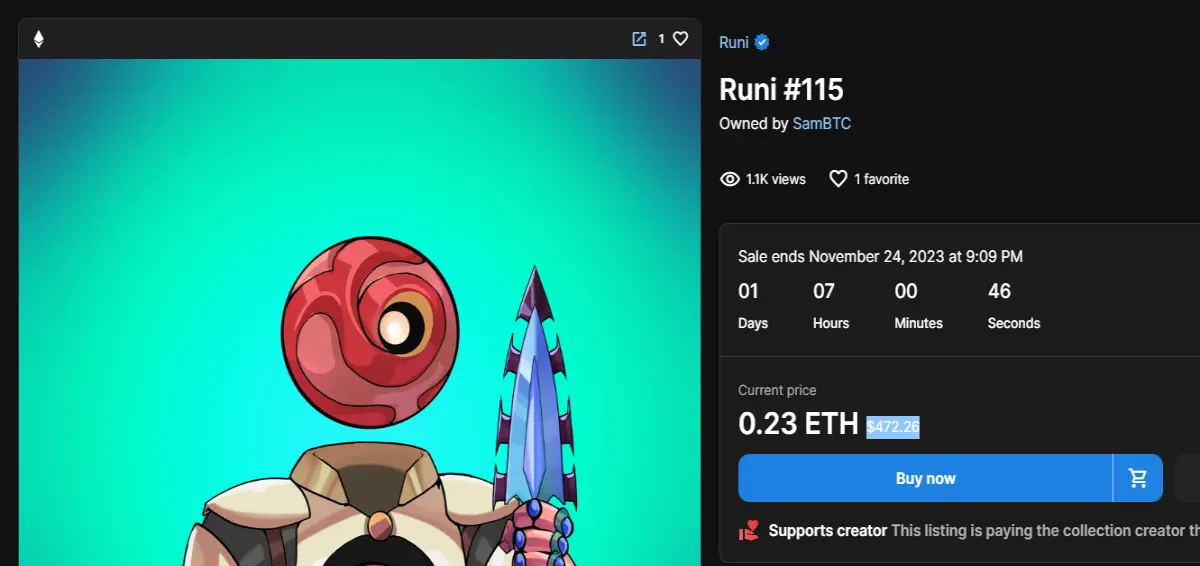The width and height of the screenshot is (1200, 566).
Task: Favorite the NFT with the heart icon
Action: click(680, 39)
